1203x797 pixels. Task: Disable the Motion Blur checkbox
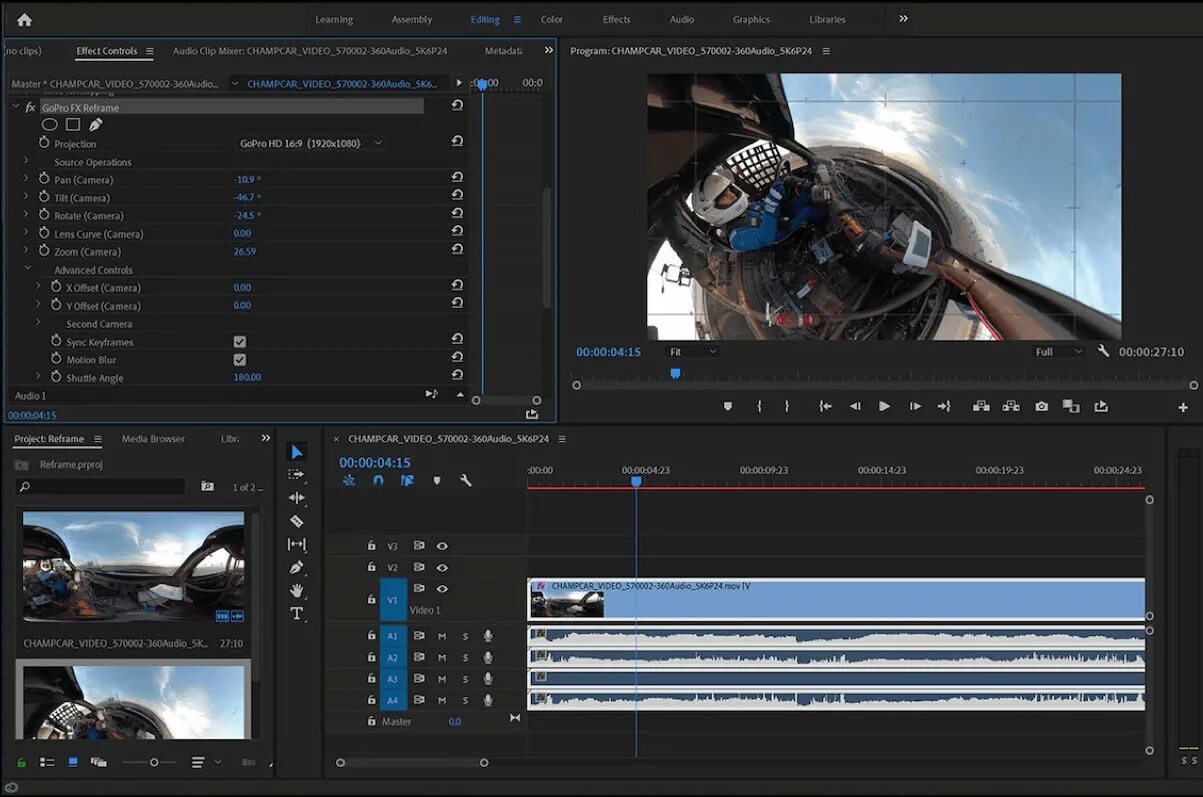click(240, 360)
